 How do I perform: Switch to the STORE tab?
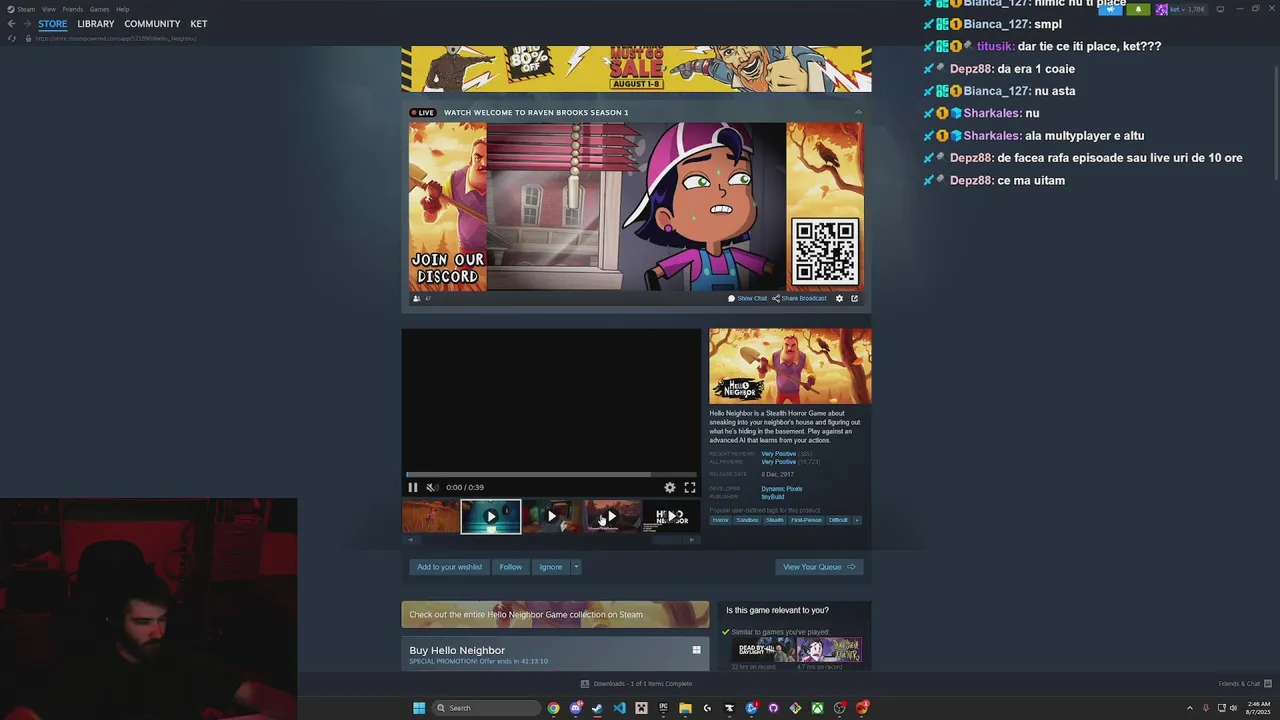coord(53,24)
